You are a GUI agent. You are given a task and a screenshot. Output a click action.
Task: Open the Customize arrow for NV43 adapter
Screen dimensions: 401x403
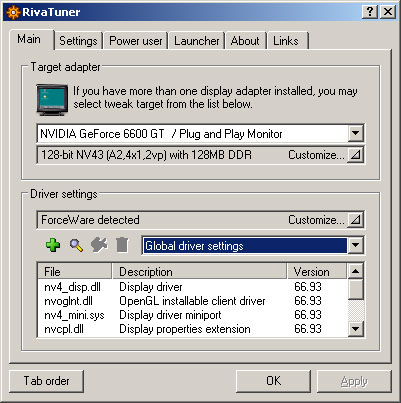[355, 155]
